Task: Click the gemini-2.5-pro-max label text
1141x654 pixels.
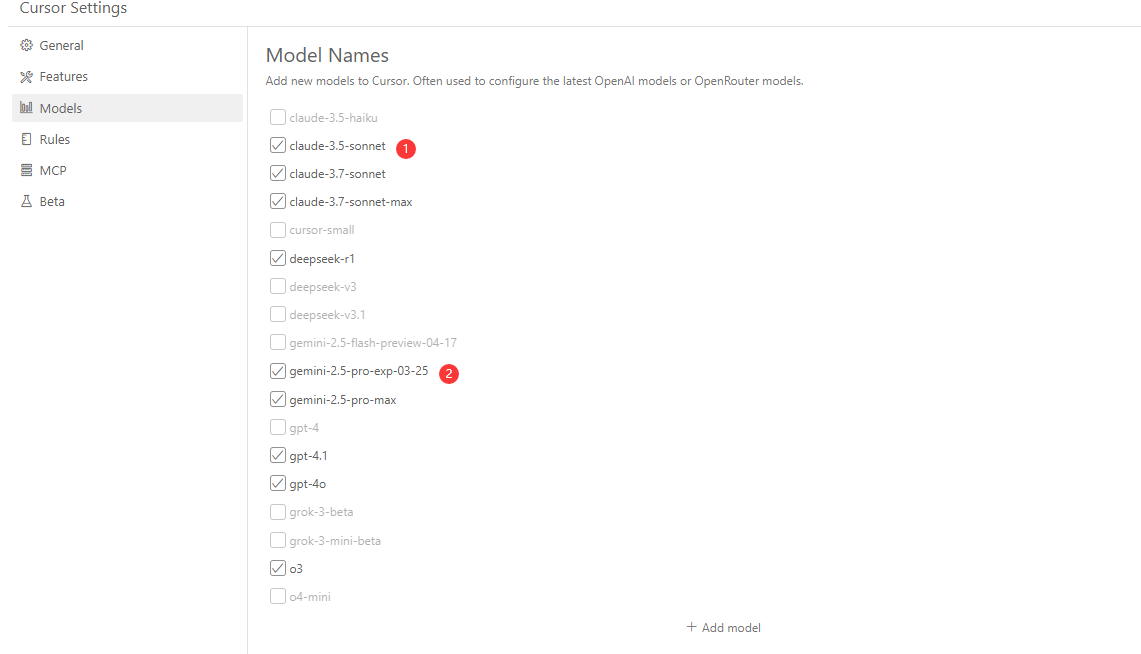Action: [x=343, y=399]
